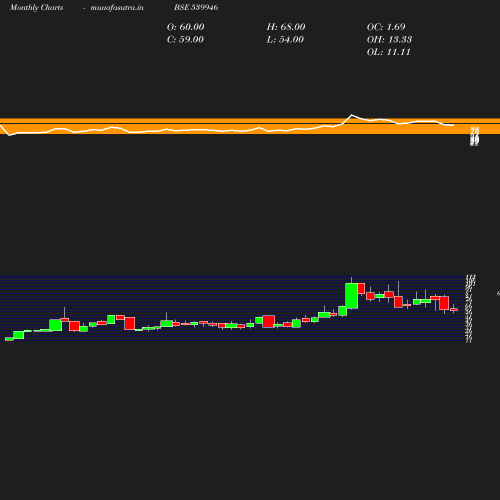Click the 'Monthly Charts' title text
Image resolution: width=500 pixels, height=500 pixels.
pos(36,7)
